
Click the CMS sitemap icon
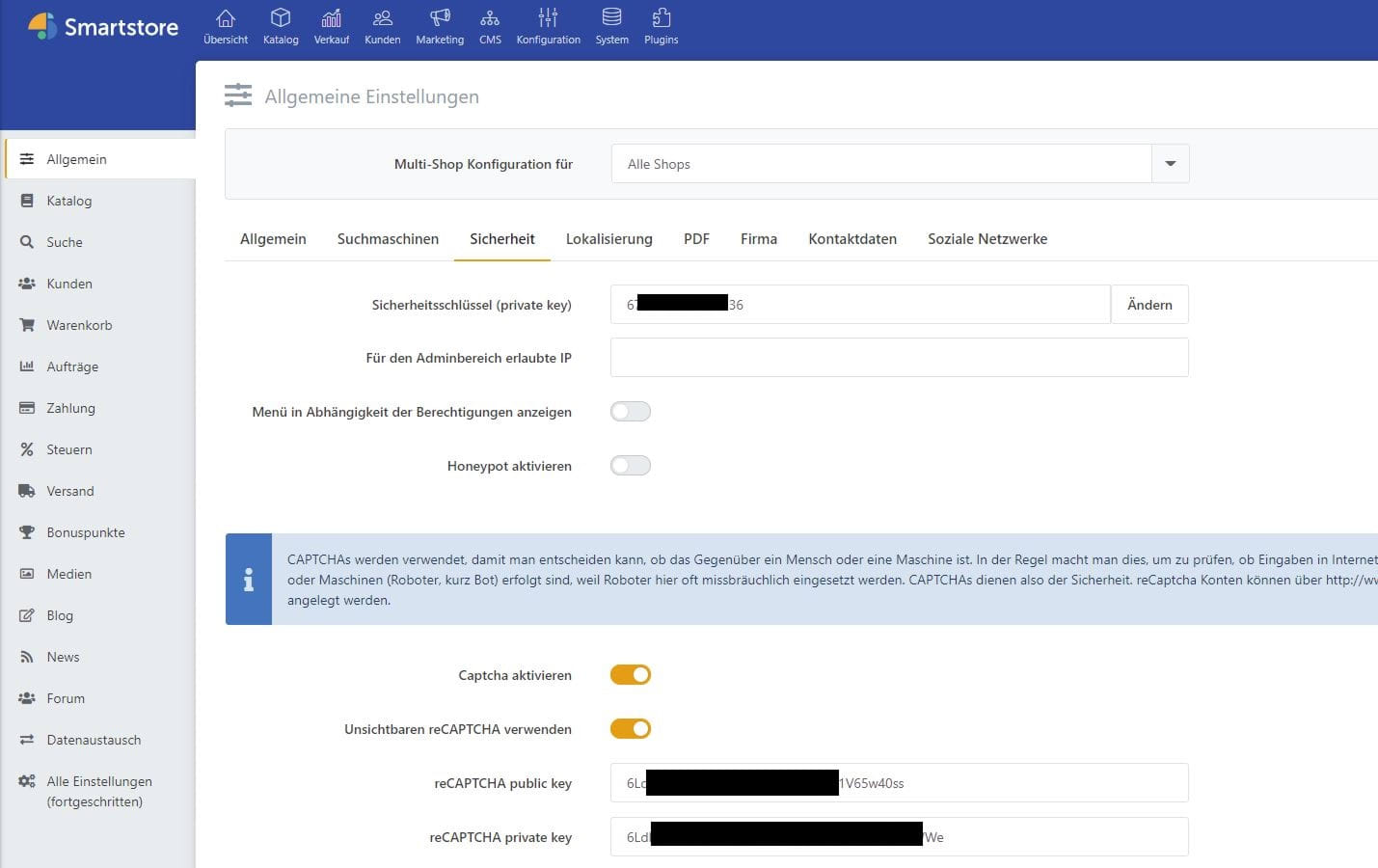pyautogui.click(x=490, y=18)
